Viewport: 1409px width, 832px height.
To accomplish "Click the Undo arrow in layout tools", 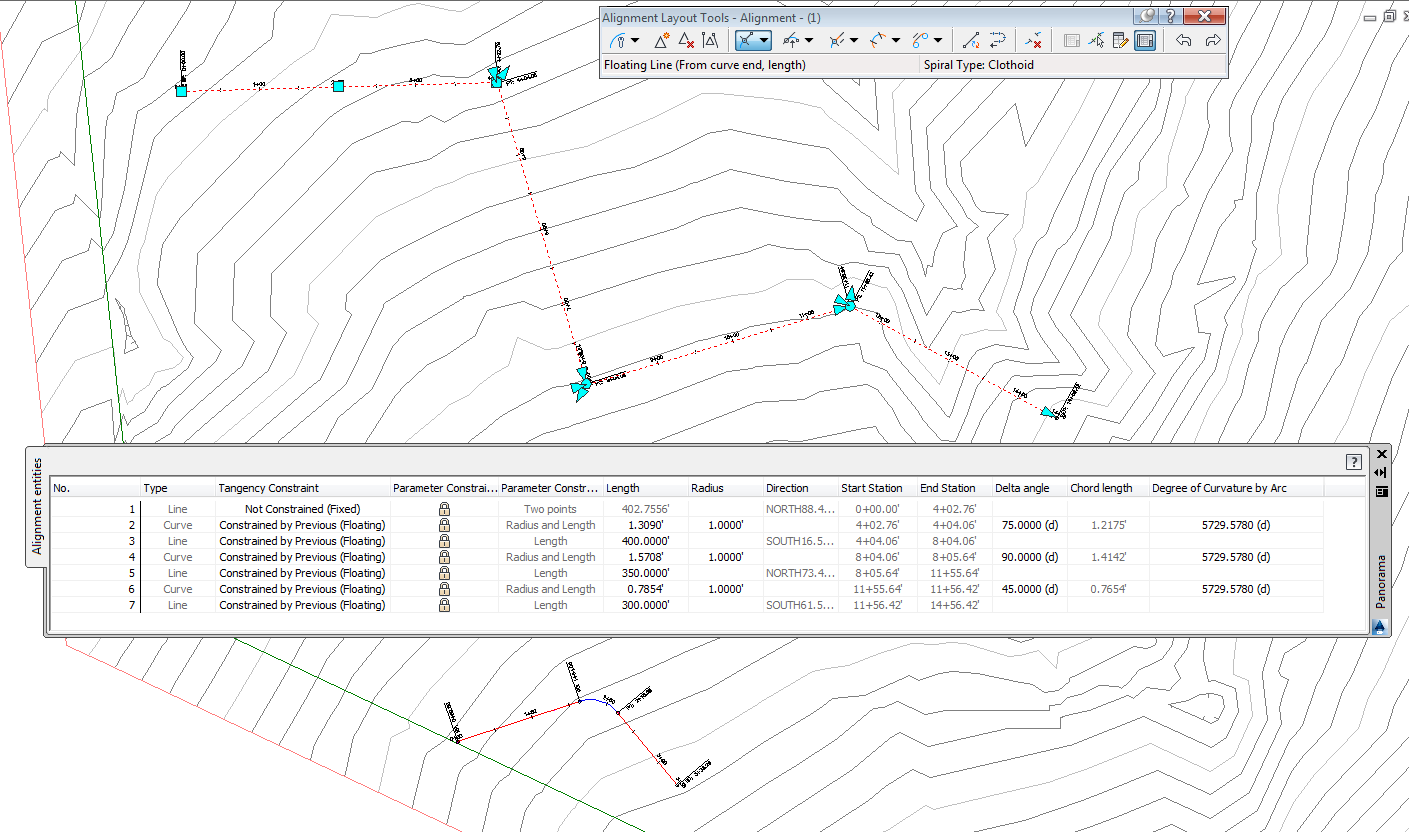I will [x=1184, y=41].
